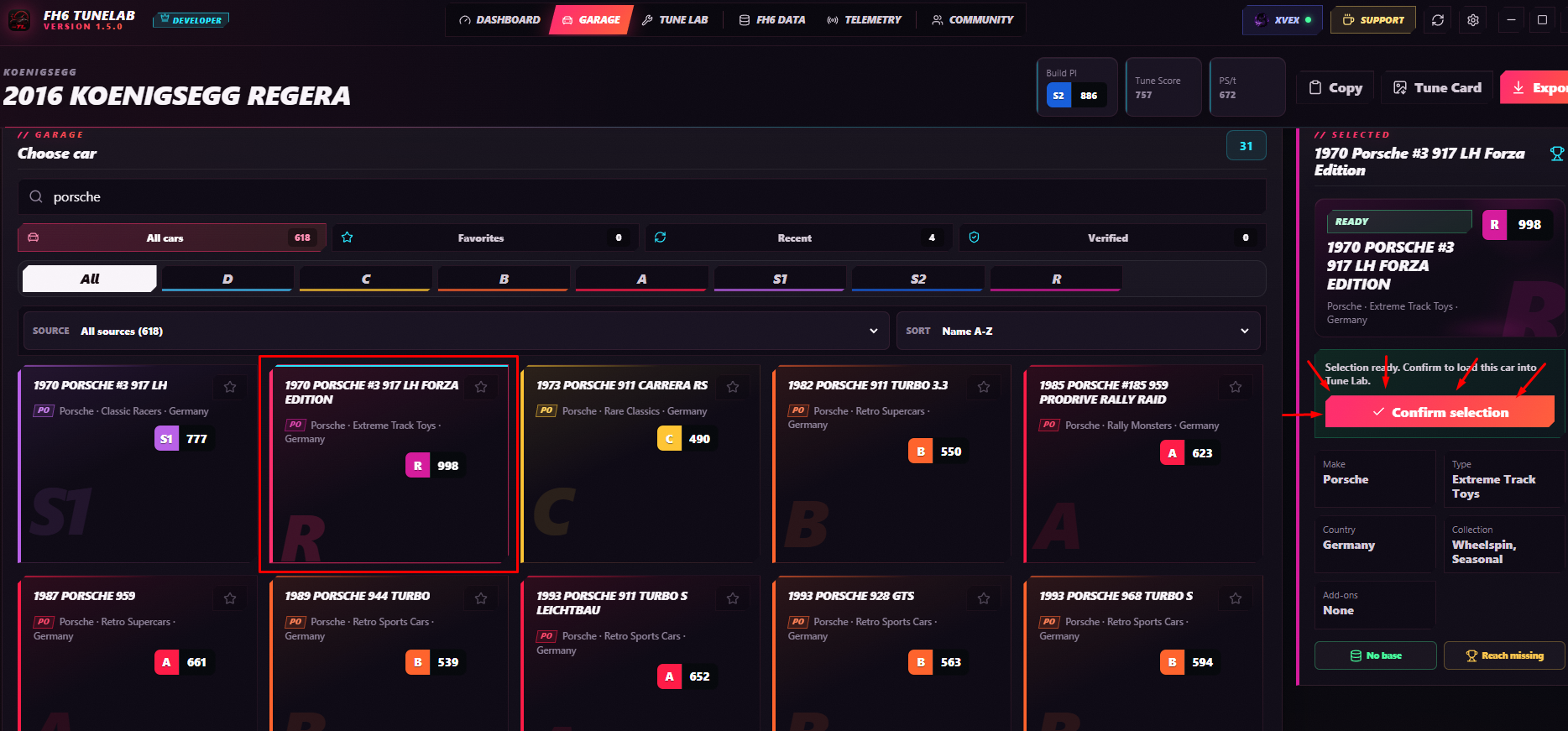The width and height of the screenshot is (1568, 731).
Task: Switch to the Garage tab
Action: [591, 19]
